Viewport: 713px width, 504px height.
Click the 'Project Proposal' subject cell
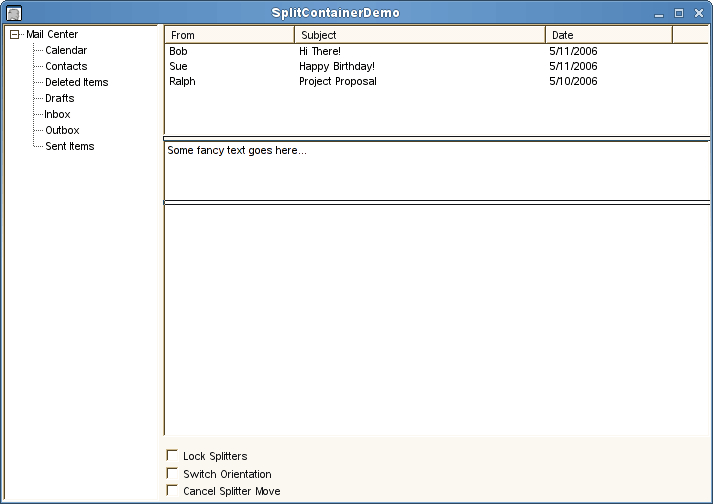[338, 81]
